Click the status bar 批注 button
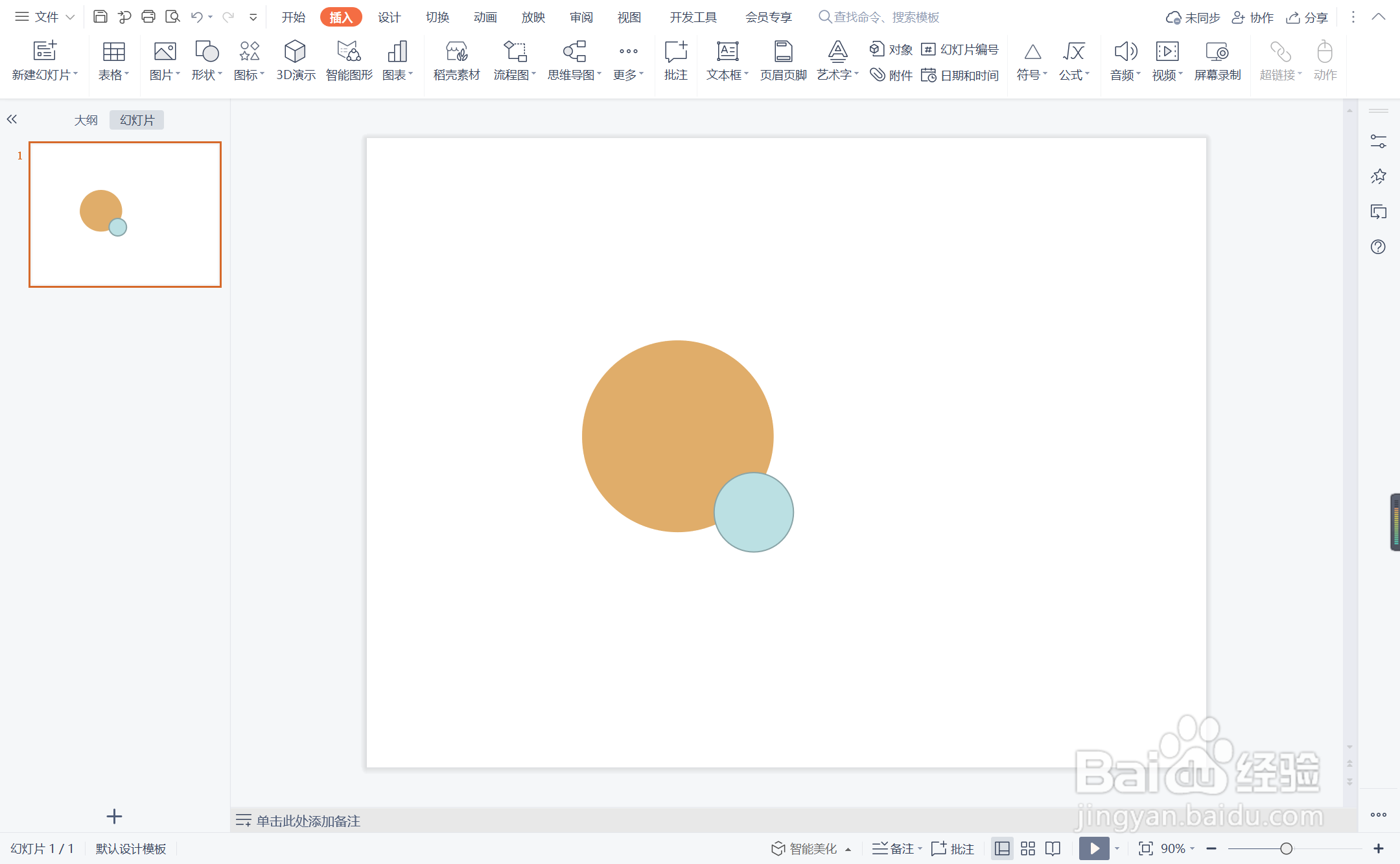1400x864 pixels. pos(952,848)
